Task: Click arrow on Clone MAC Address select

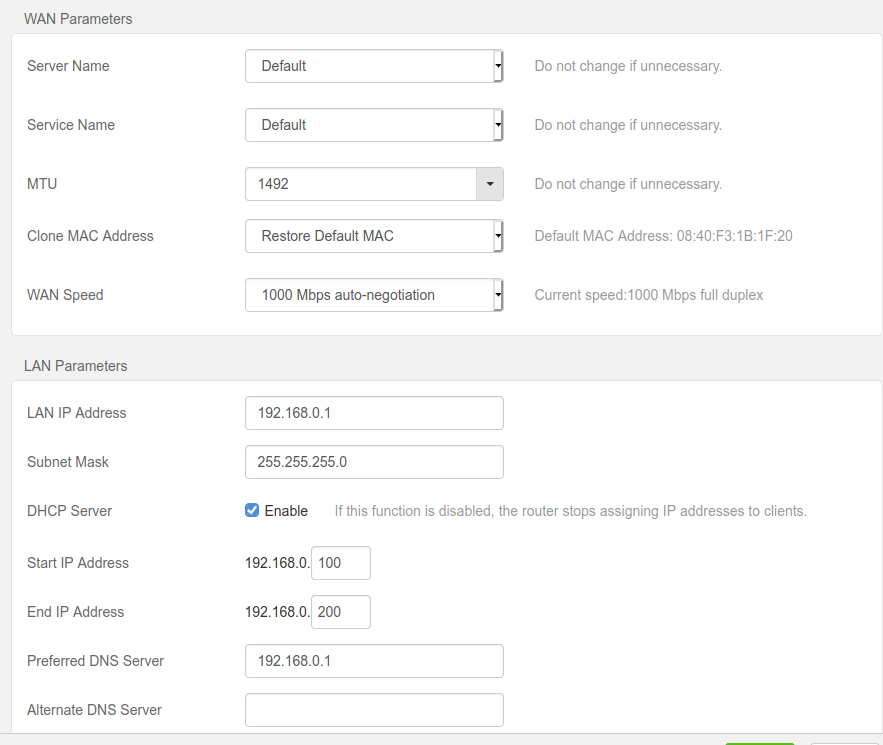Action: 498,236
